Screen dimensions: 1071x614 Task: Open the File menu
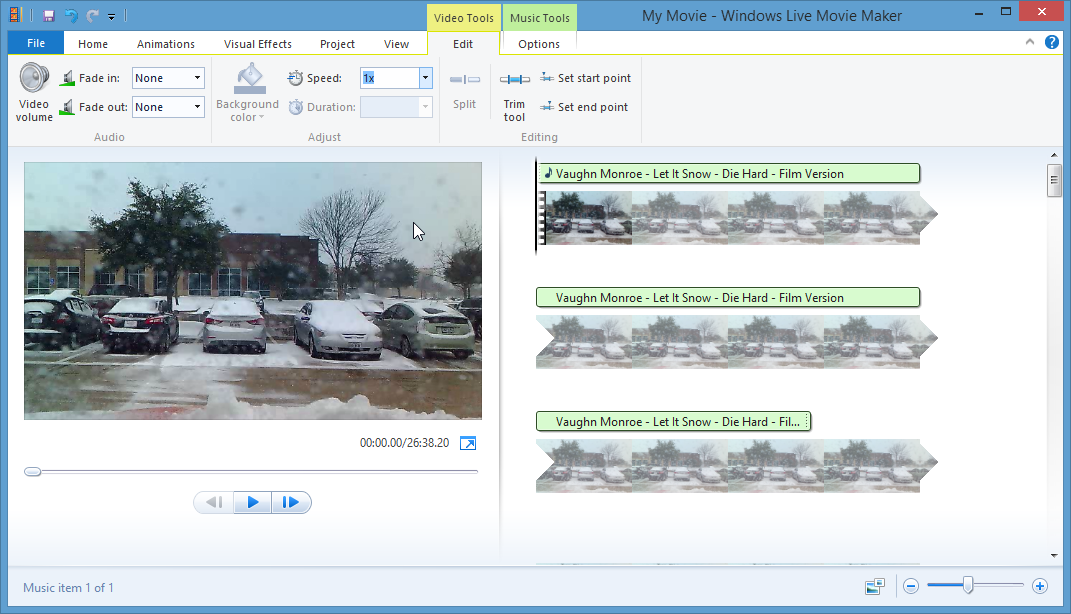click(x=36, y=44)
